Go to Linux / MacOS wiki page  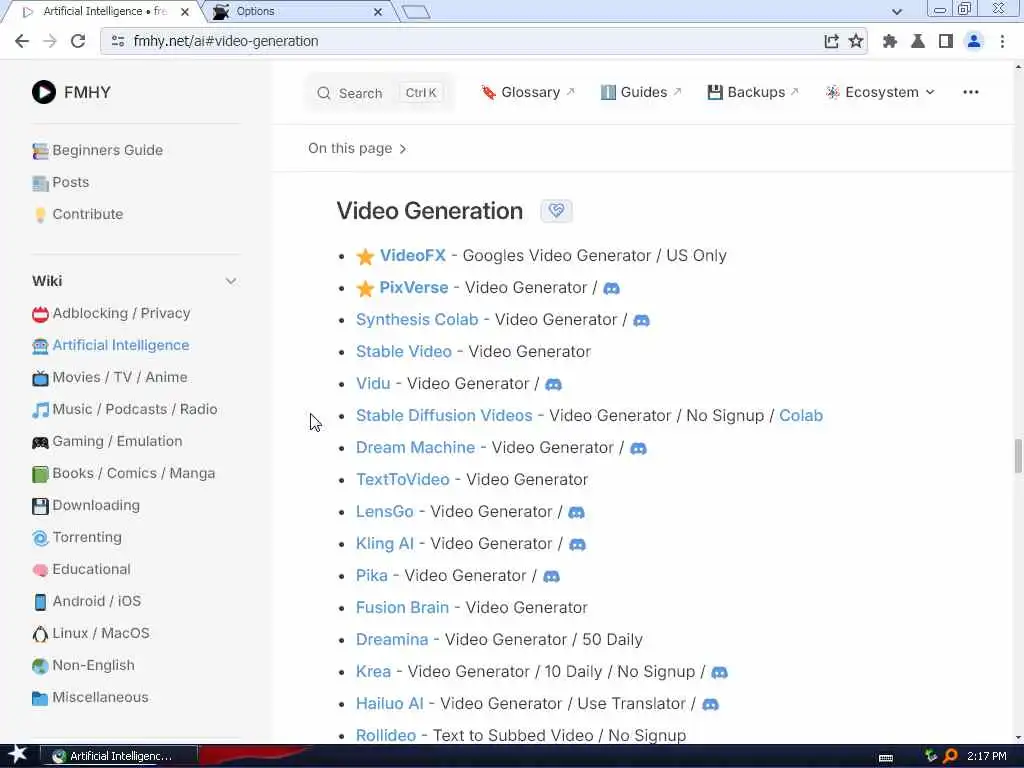click(x=91, y=633)
